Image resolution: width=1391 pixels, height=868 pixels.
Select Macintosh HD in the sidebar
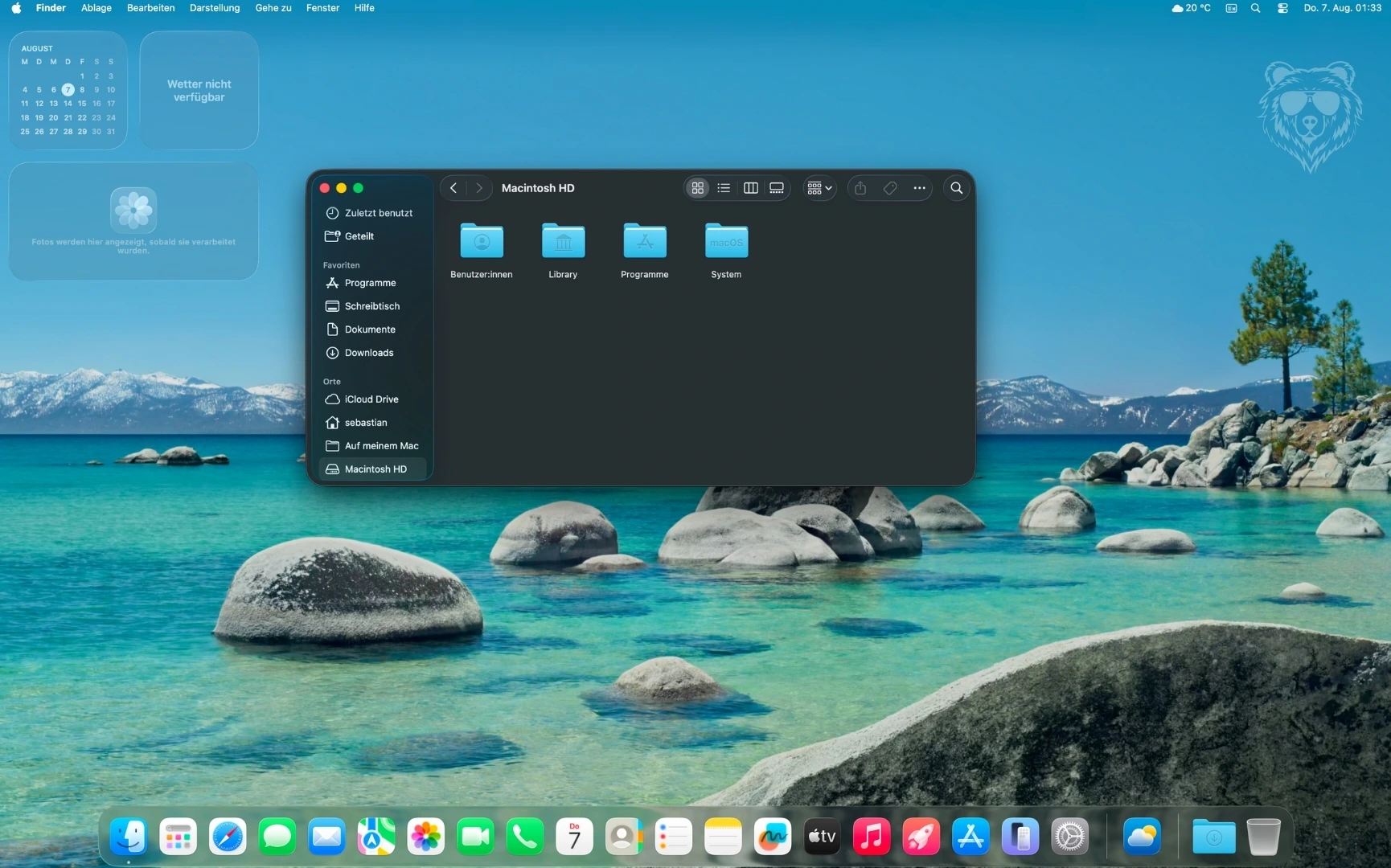375,469
